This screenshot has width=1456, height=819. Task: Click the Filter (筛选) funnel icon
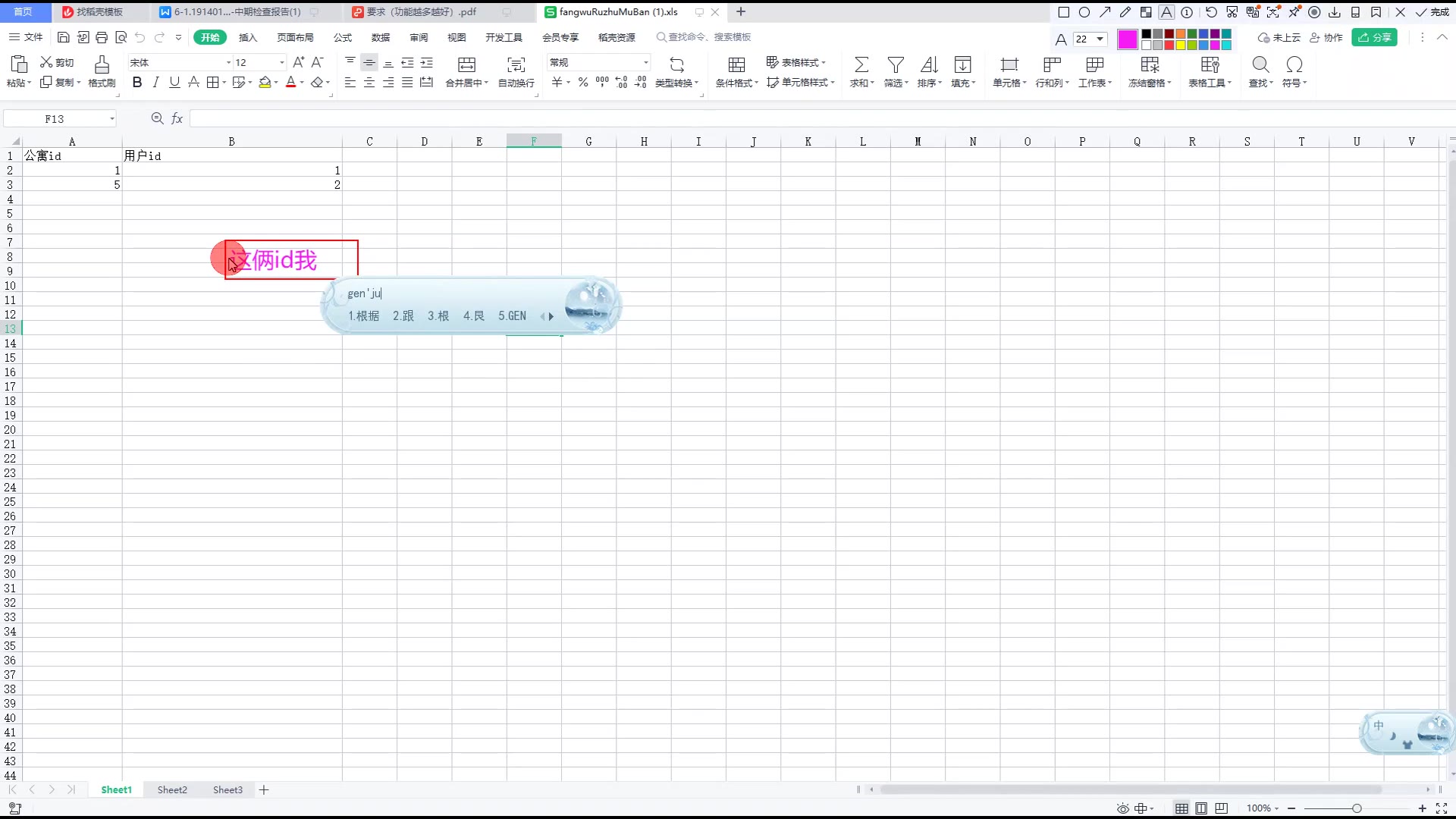click(896, 64)
